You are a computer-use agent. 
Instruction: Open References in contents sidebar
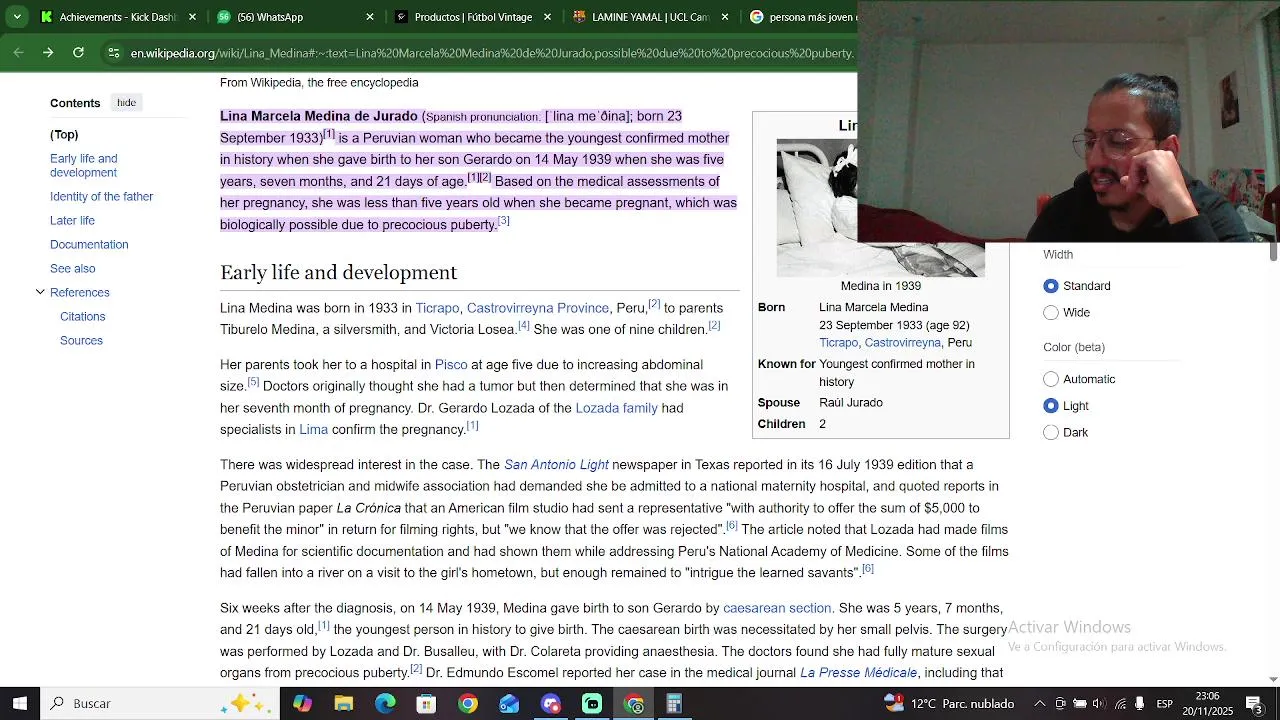pos(80,292)
